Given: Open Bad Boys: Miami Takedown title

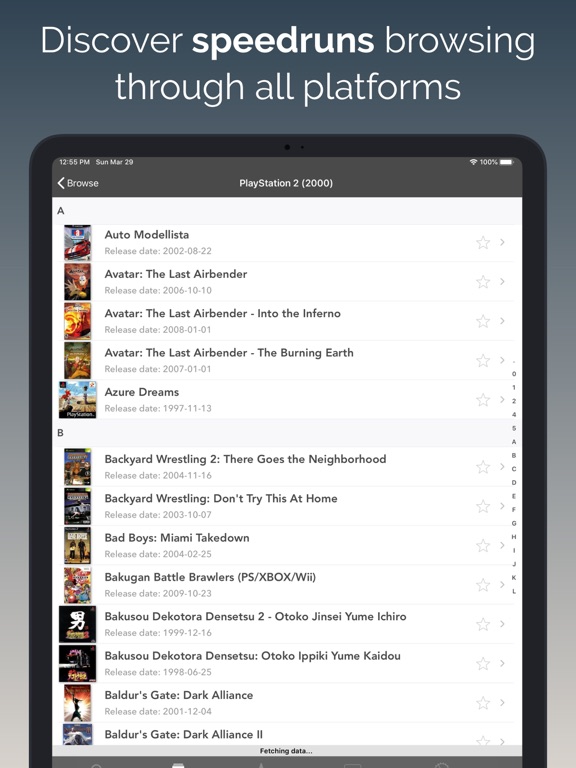Looking at the screenshot, I should click(x=177, y=538).
